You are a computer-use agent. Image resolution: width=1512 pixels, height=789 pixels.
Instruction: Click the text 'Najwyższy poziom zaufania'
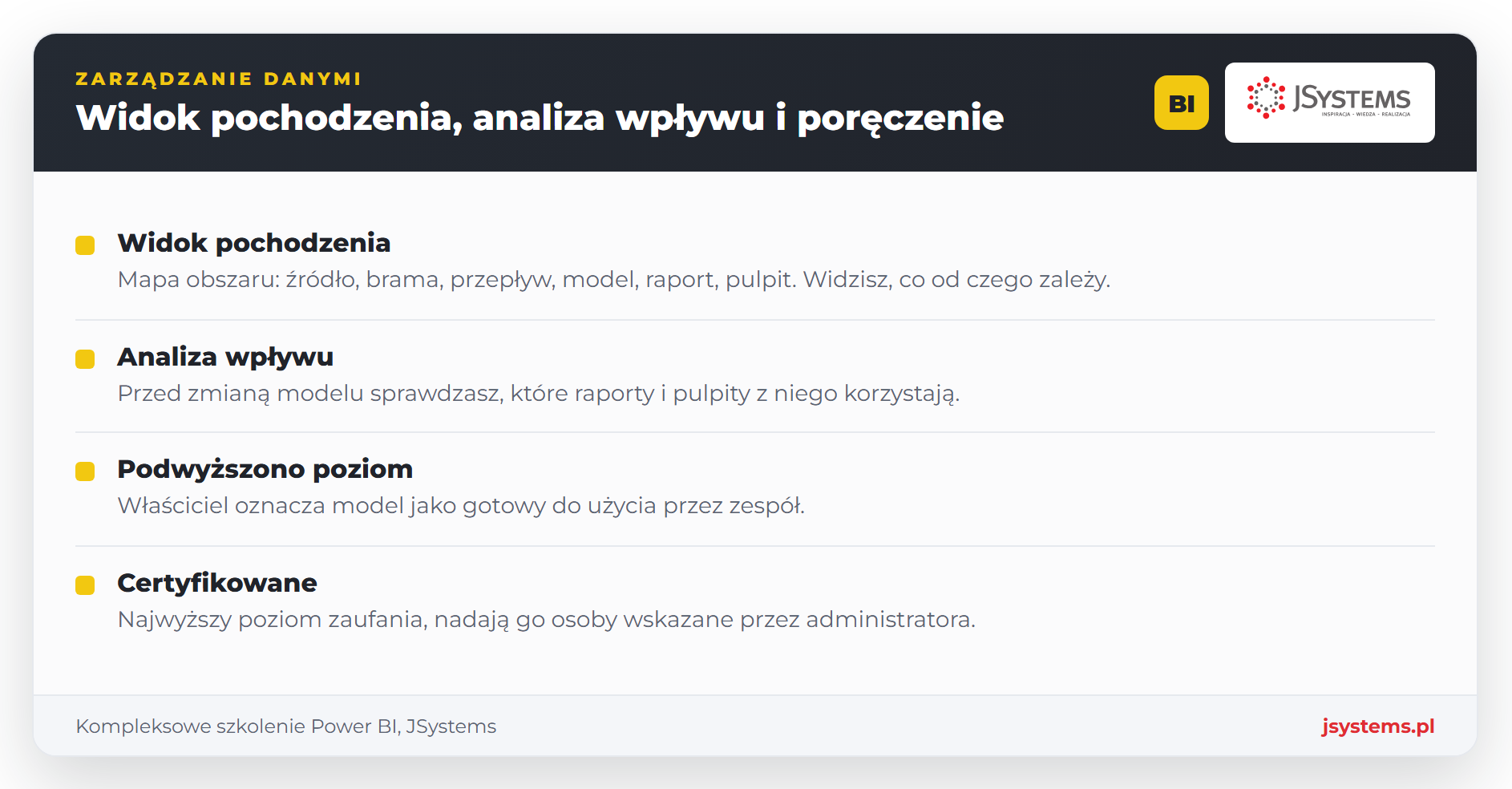[x=272, y=620]
